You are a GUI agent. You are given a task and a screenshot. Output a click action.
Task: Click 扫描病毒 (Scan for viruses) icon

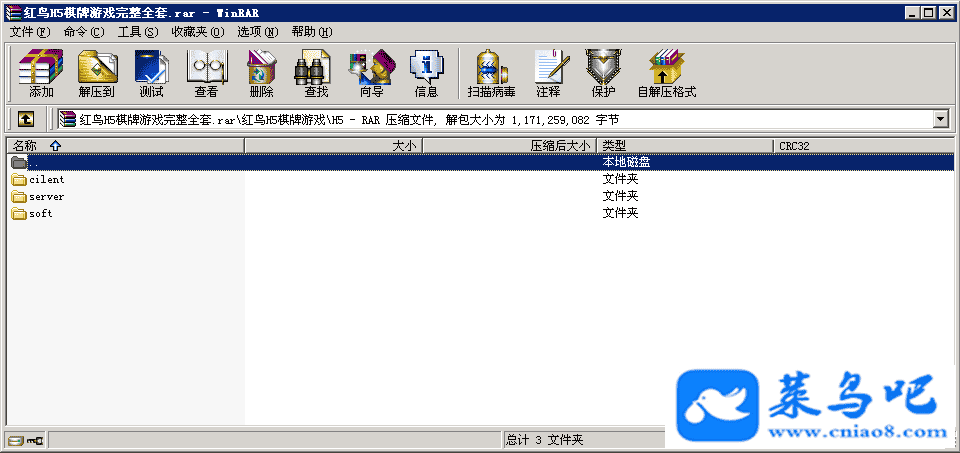[x=491, y=73]
